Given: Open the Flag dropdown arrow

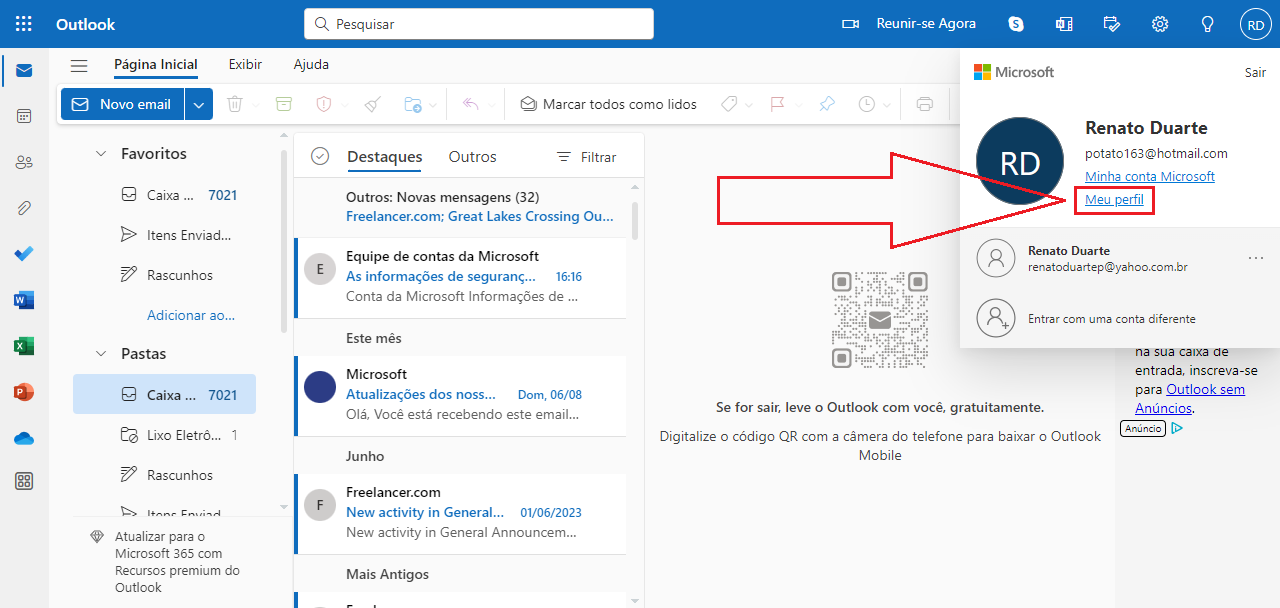Looking at the screenshot, I should click(x=798, y=105).
